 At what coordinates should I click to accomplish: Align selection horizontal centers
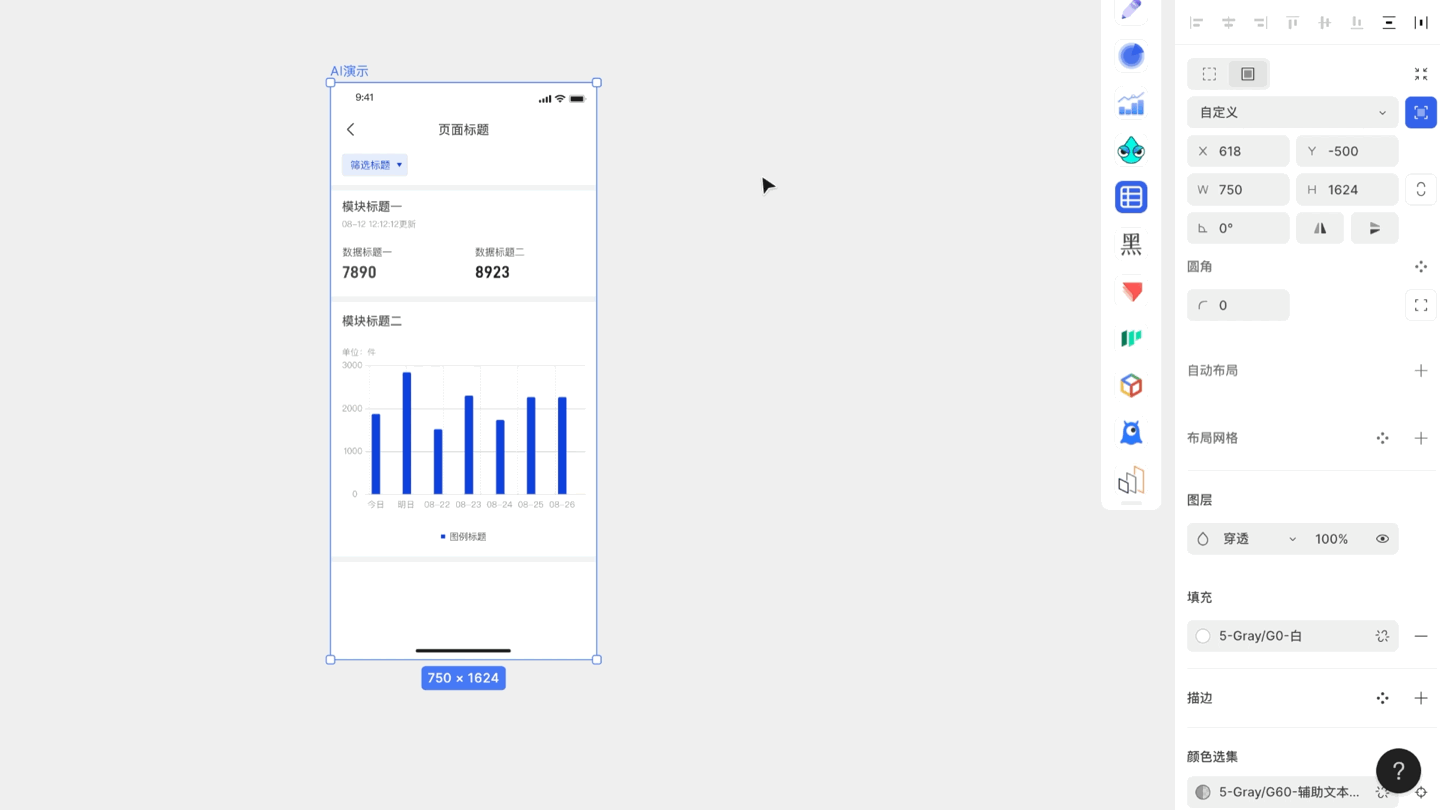(x=1228, y=22)
